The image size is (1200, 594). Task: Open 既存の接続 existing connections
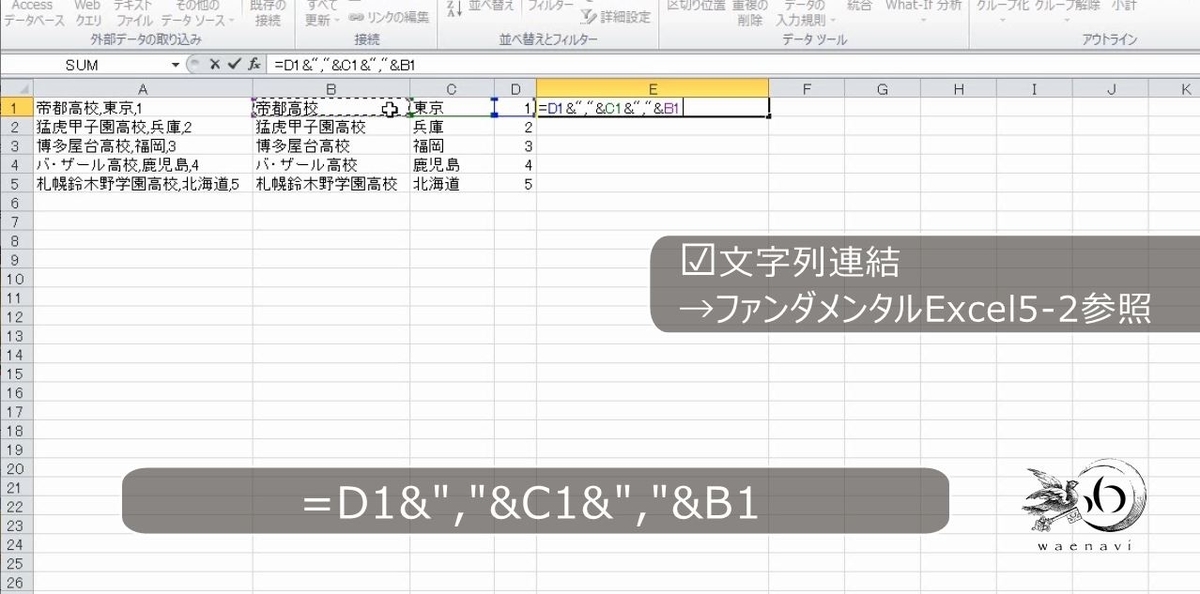click(x=265, y=10)
